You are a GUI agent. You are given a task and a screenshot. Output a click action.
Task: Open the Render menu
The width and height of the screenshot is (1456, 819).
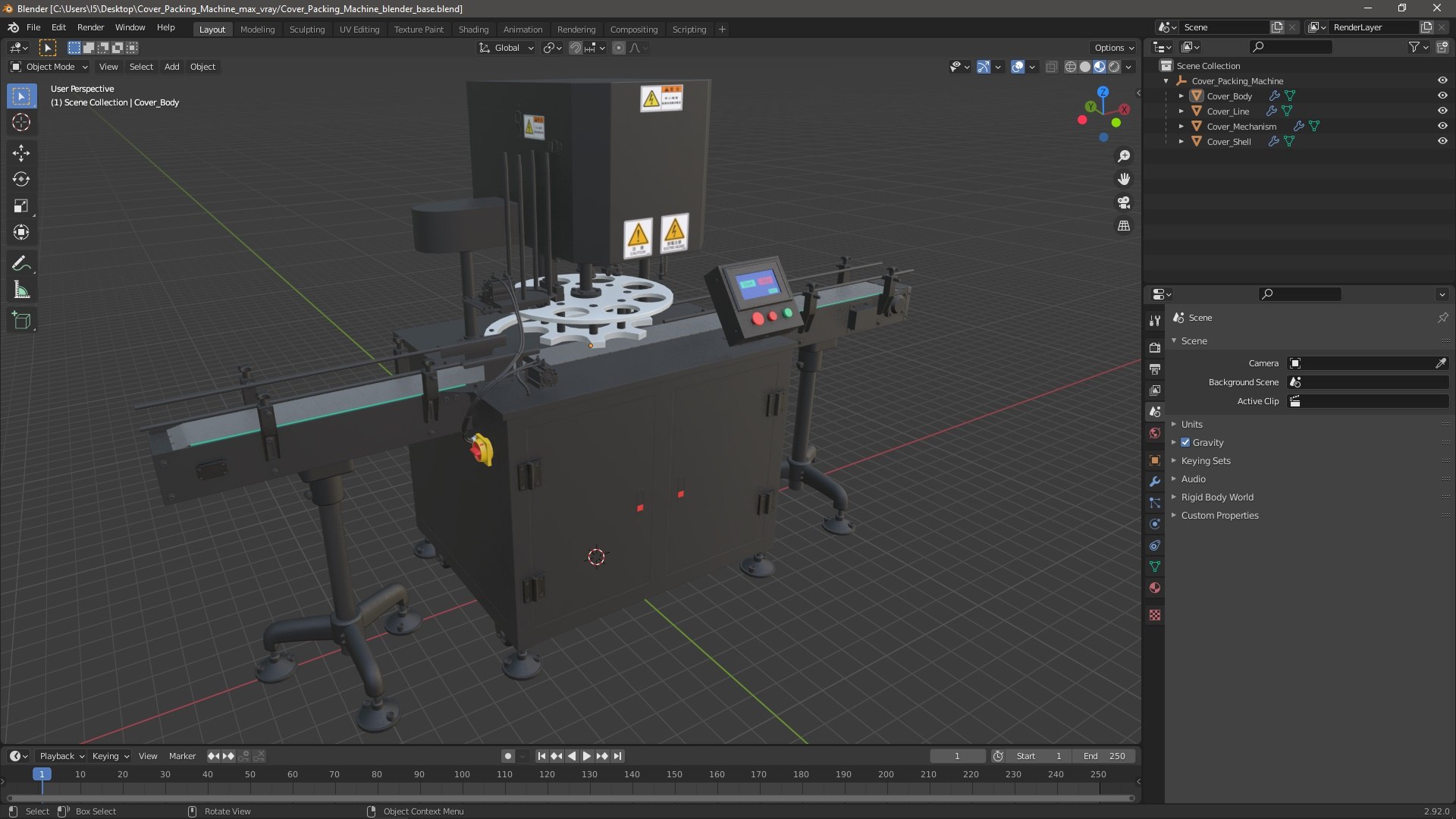pos(90,27)
